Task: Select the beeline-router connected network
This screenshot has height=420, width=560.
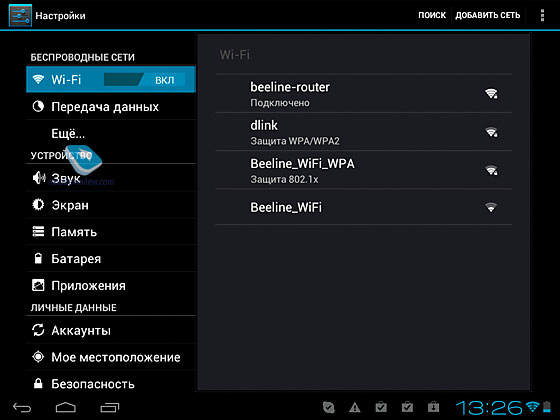Action: point(364,94)
